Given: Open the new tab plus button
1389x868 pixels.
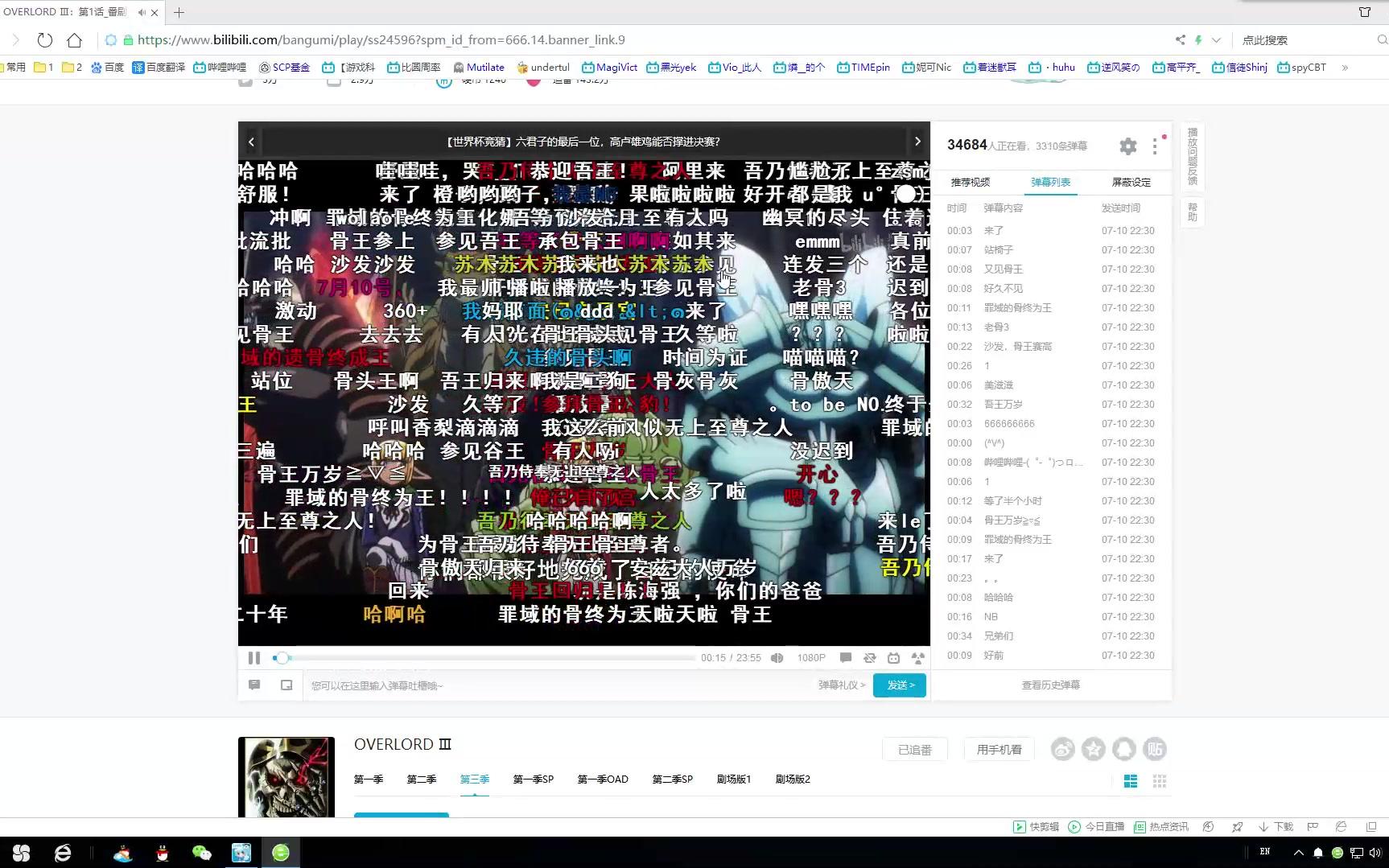Looking at the screenshot, I should tap(179, 12).
